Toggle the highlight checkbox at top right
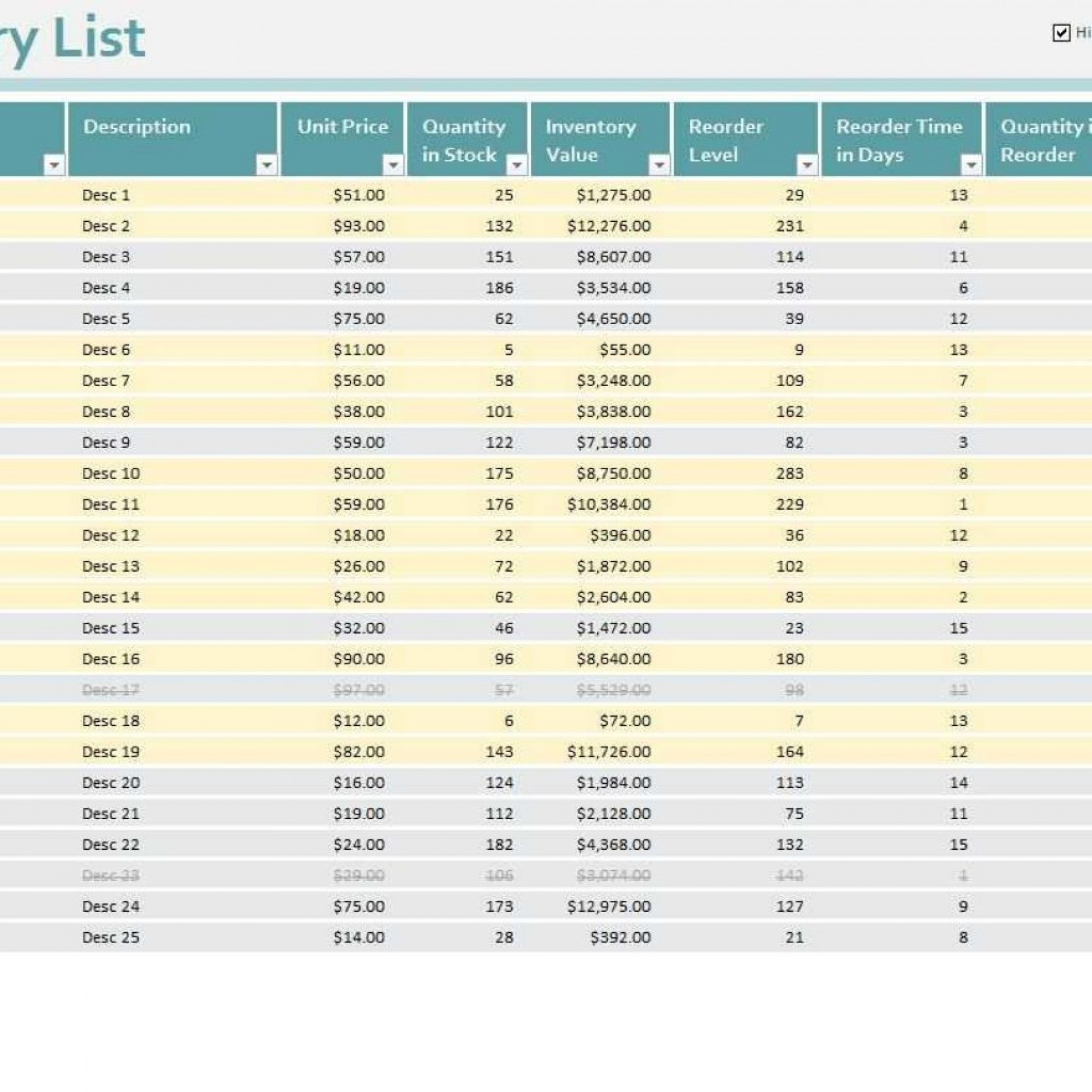 pos(1061,33)
